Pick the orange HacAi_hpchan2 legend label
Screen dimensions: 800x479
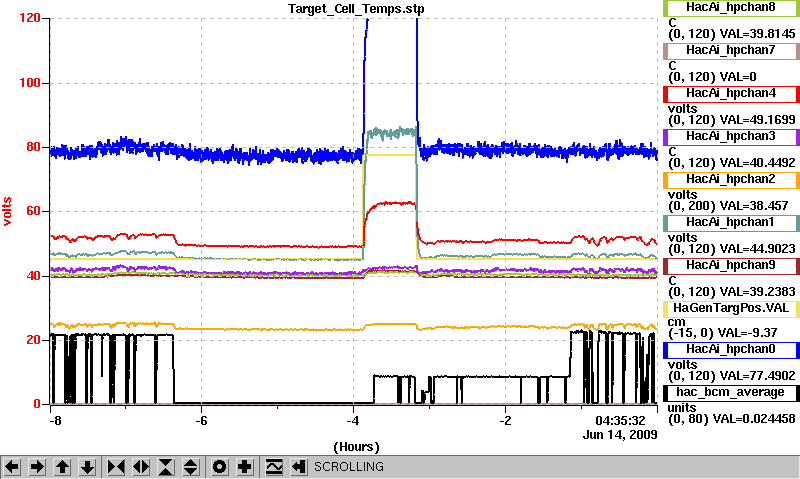click(x=731, y=180)
